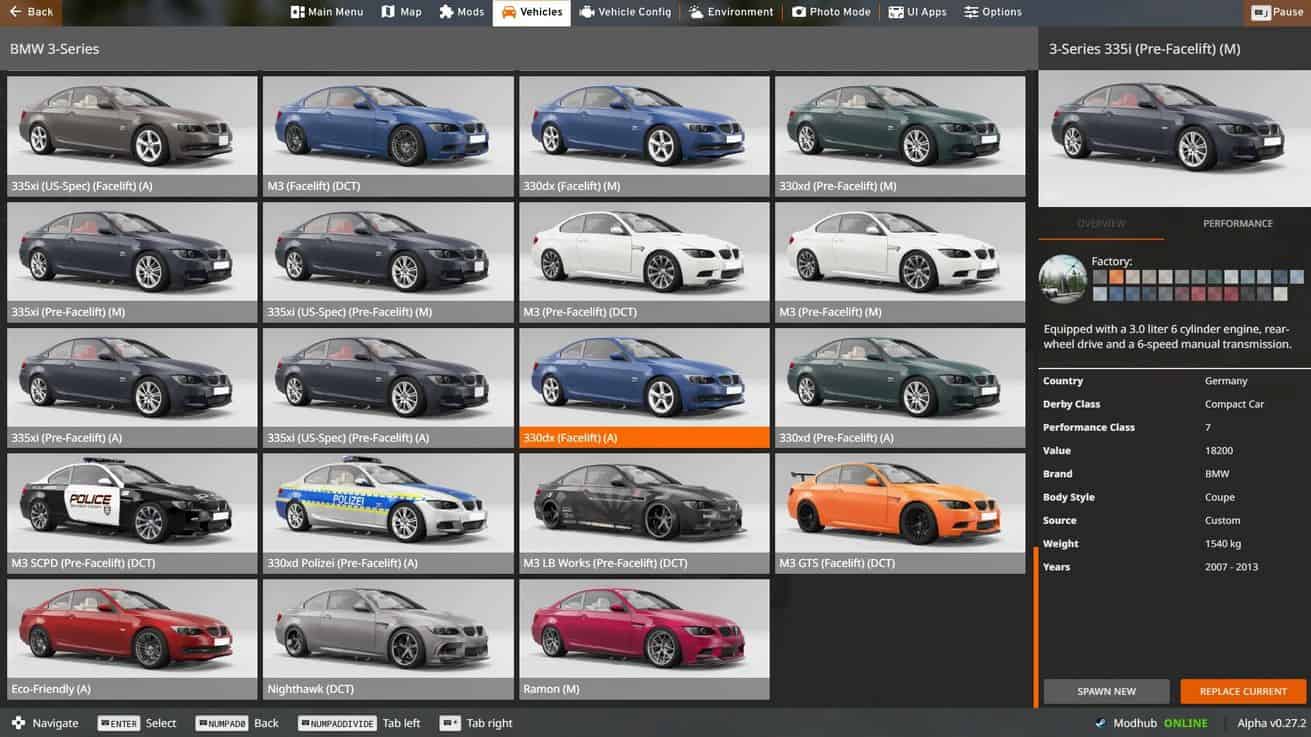The image size is (1311, 737).
Task: Enter Photo Mode via camera icon
Action: (x=799, y=12)
